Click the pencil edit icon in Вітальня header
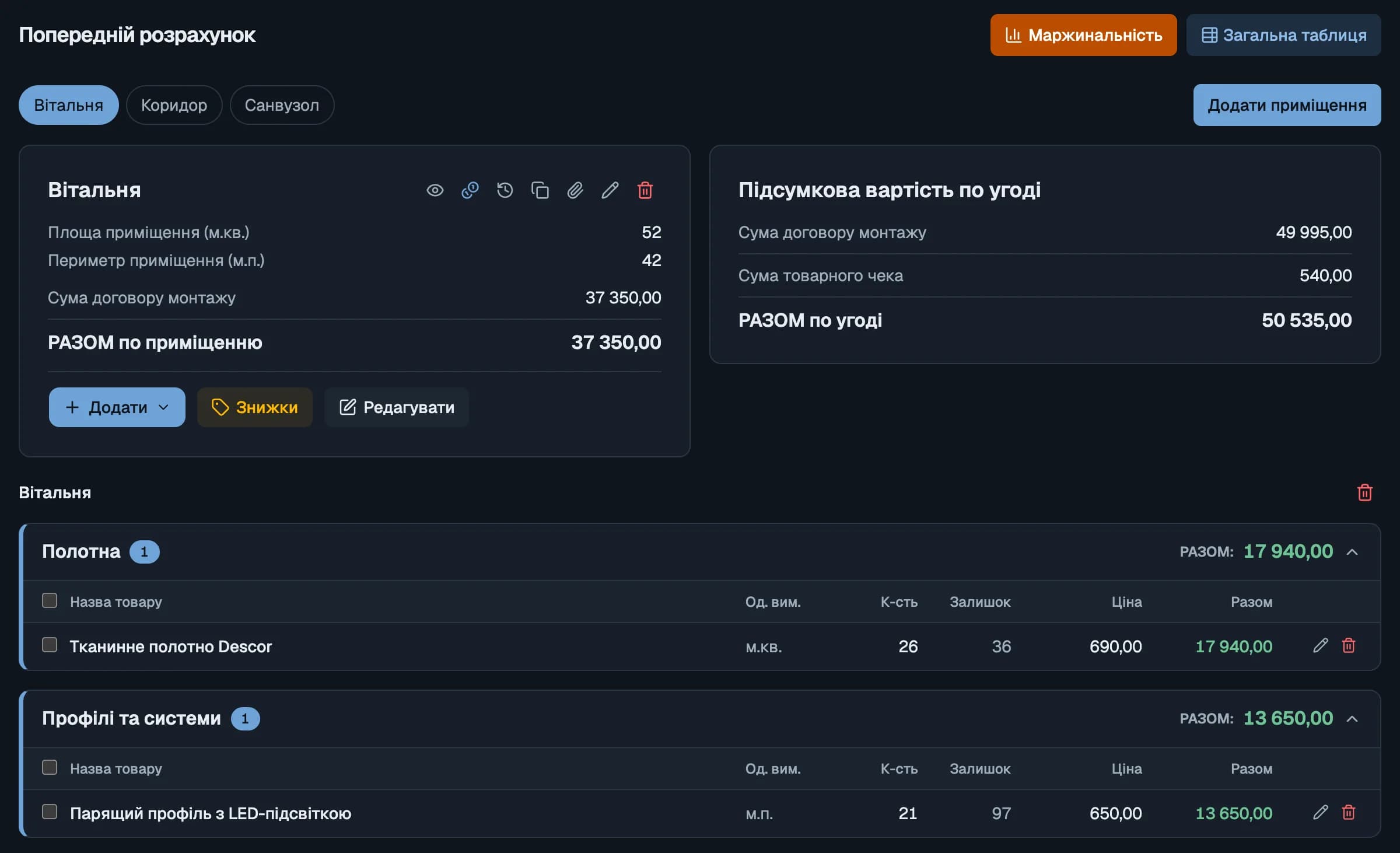The width and height of the screenshot is (1400, 853). [610, 190]
